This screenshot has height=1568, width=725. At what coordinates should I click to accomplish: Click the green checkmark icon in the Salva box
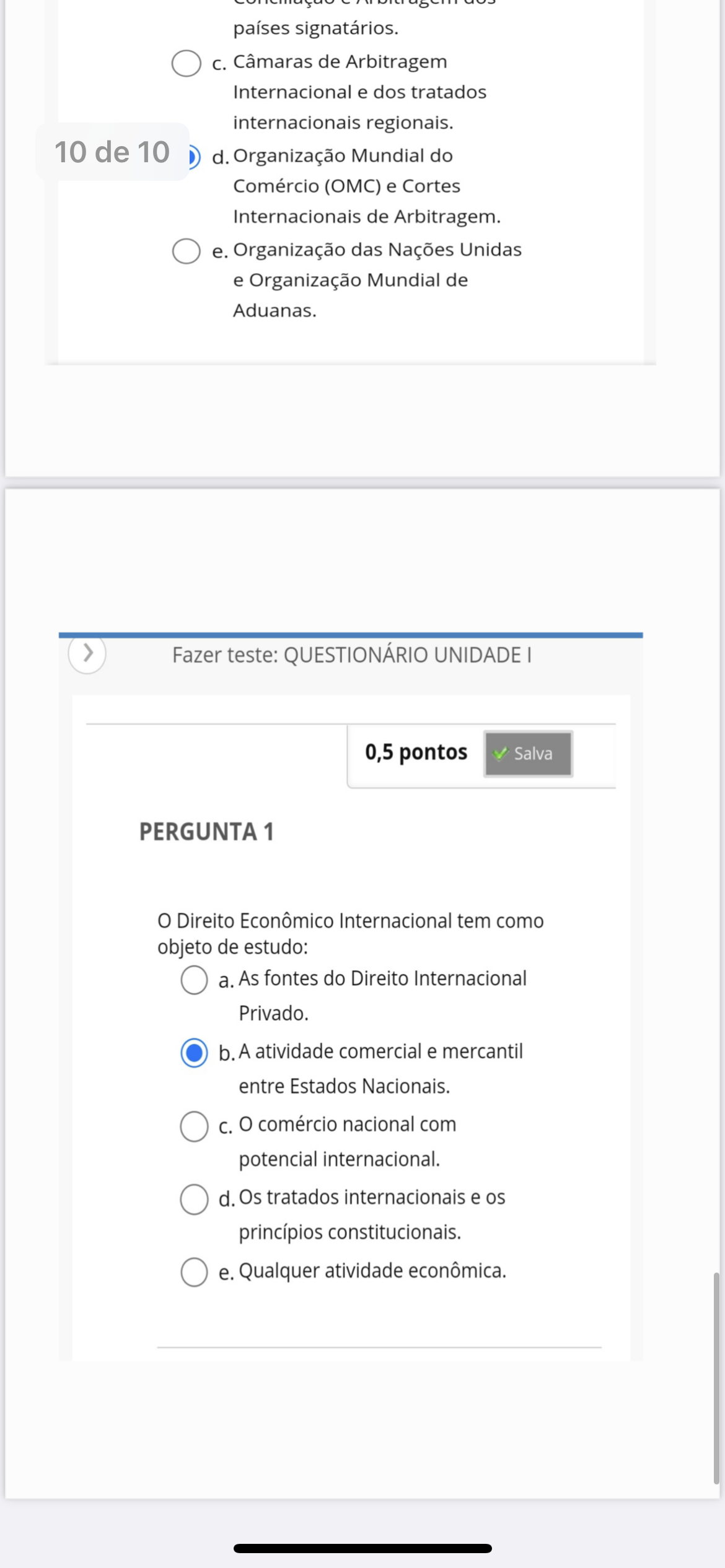click(x=499, y=754)
